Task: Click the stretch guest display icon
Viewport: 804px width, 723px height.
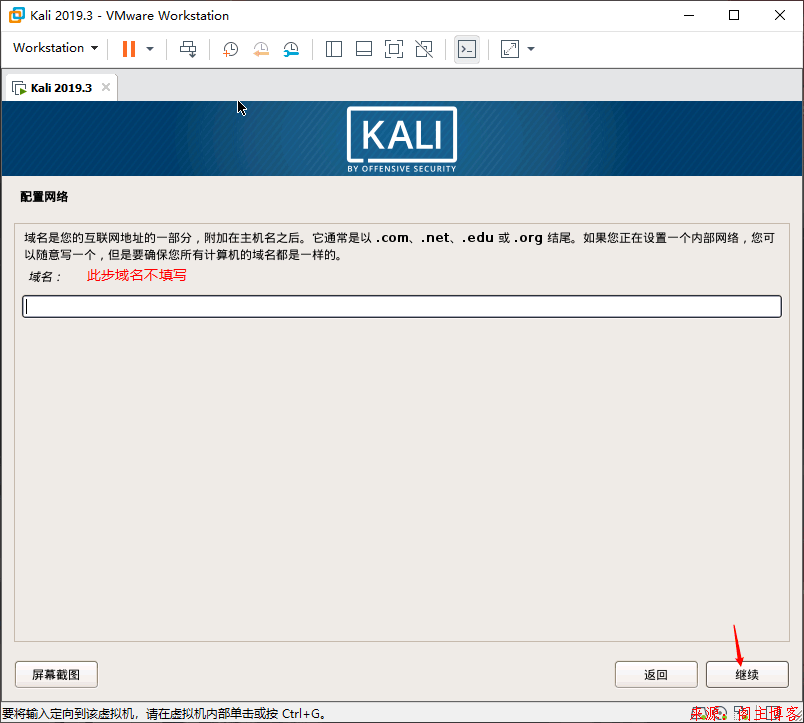Action: pos(510,49)
